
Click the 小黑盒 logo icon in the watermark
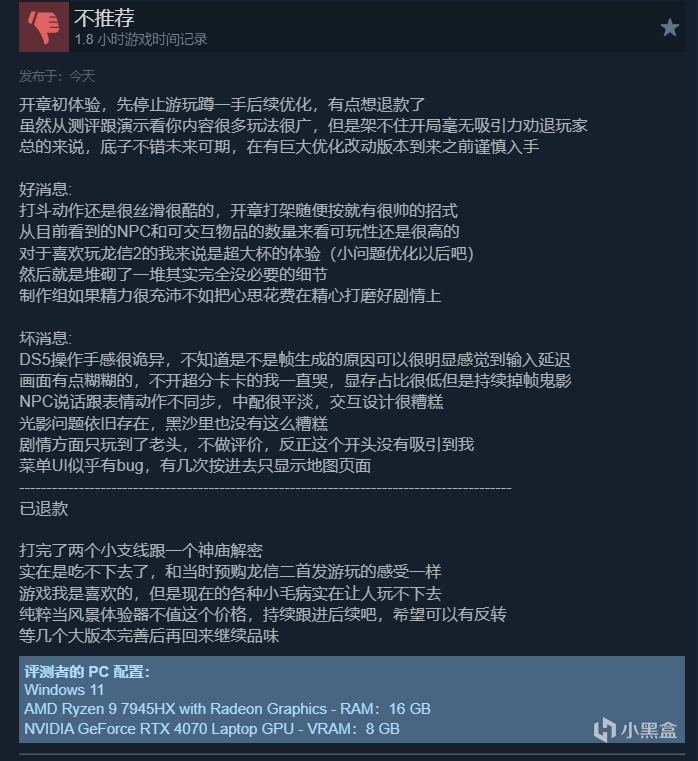point(604,729)
